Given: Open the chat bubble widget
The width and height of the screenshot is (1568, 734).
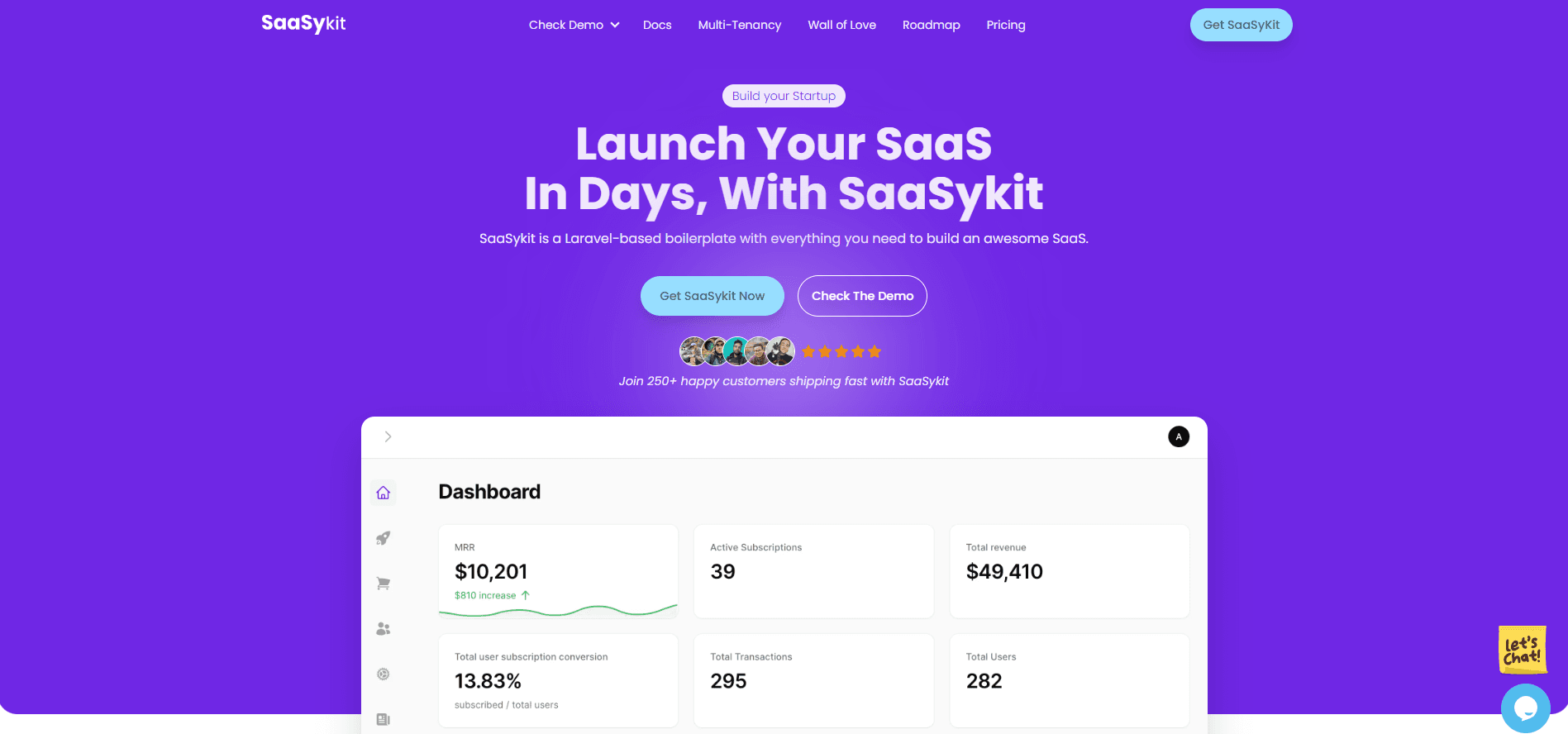Looking at the screenshot, I should (1525, 708).
